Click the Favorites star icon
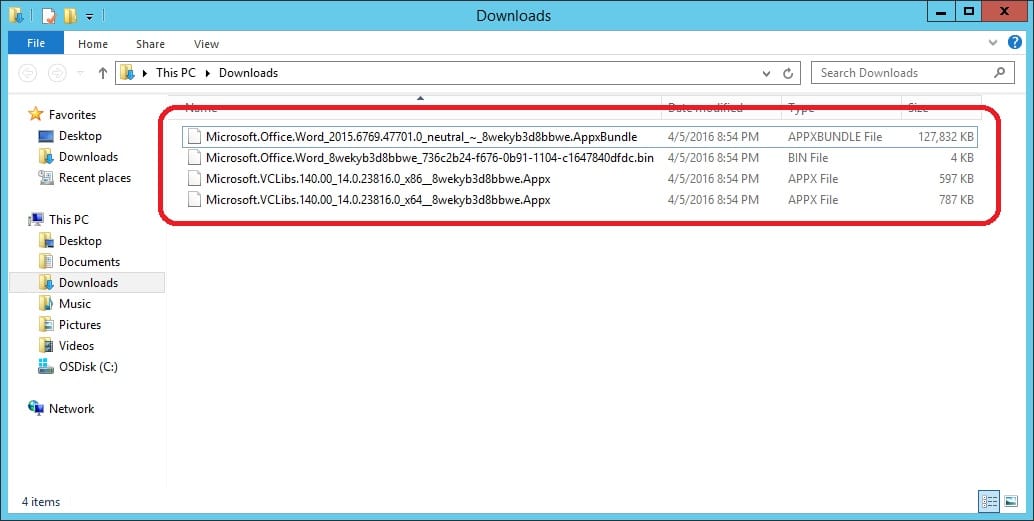 [x=35, y=114]
